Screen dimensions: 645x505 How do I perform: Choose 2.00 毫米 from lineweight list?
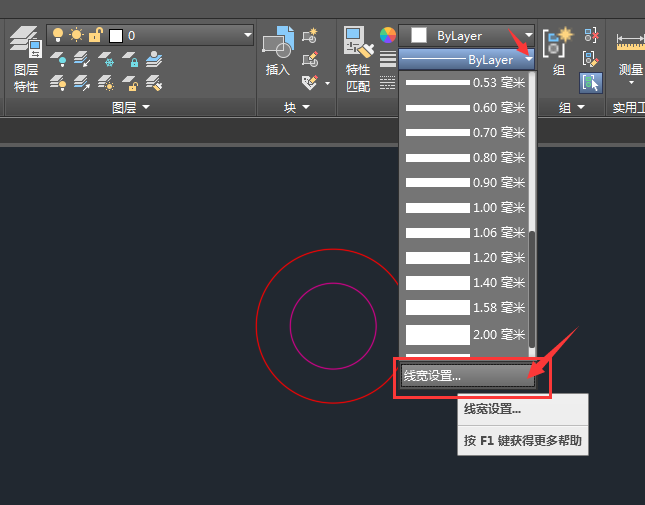[465, 335]
